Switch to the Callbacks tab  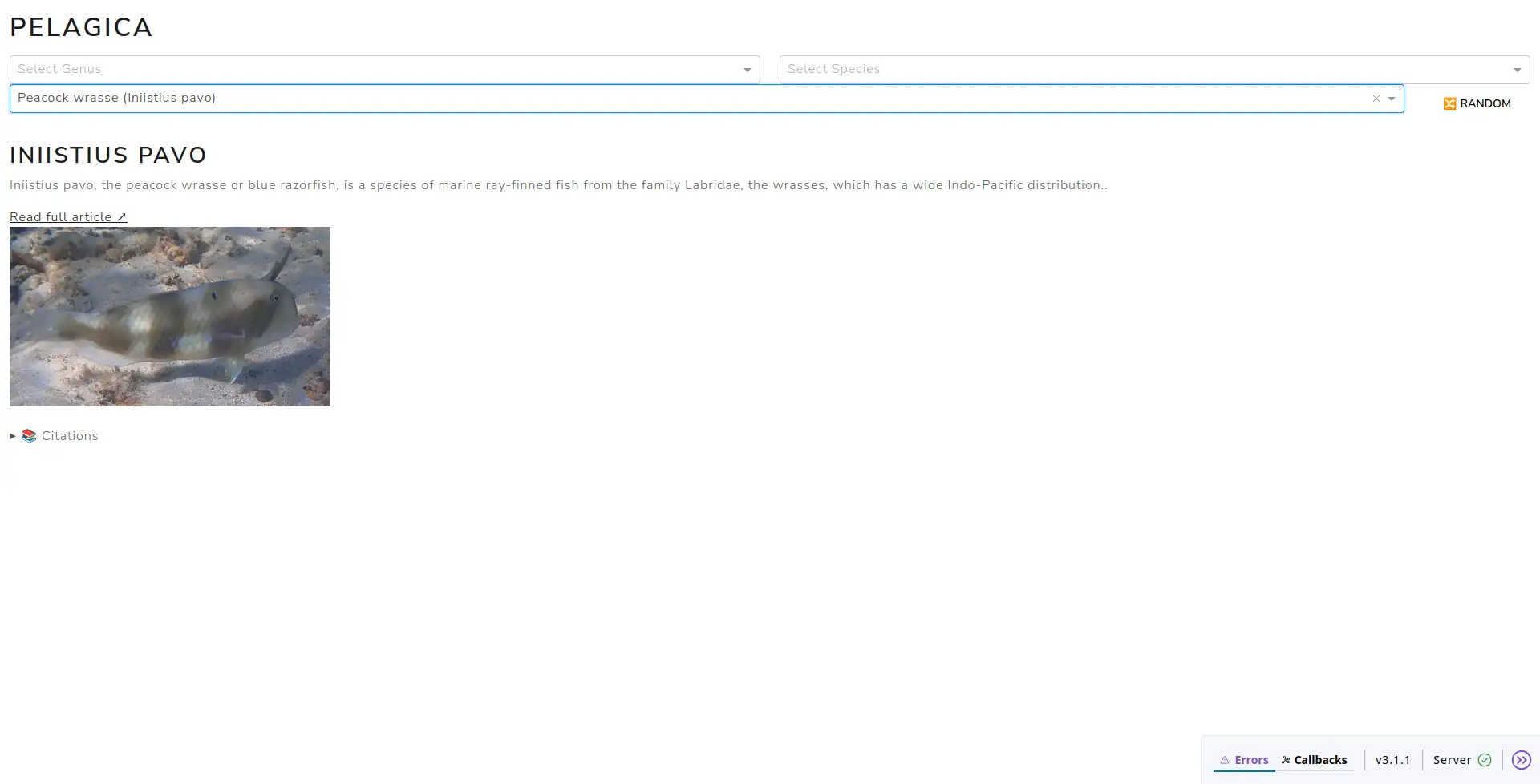[1320, 759]
